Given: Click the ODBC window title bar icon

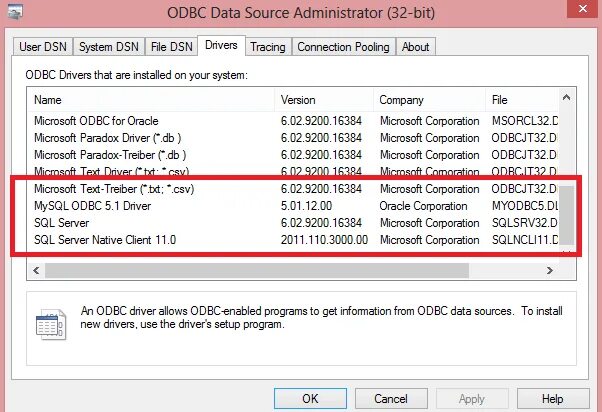Looking at the screenshot, I should 15,12.
